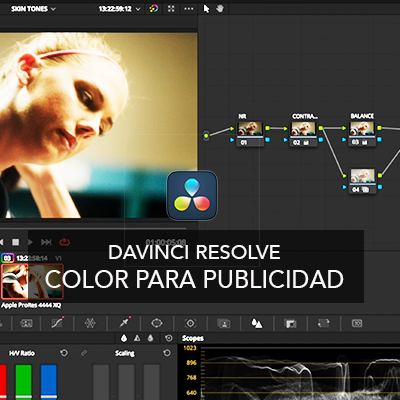Screen dimensions: 400x400
Task: Open the Sizing palette
Action: pos(324,323)
